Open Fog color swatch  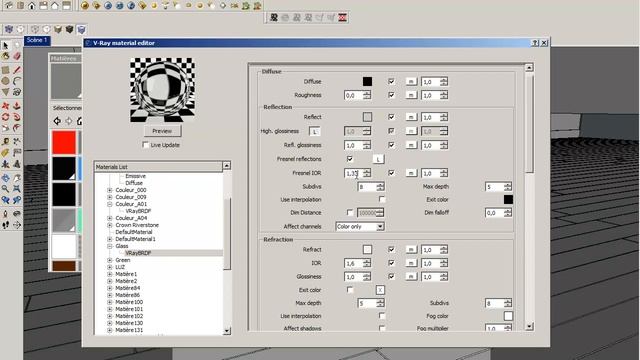[x=508, y=316]
